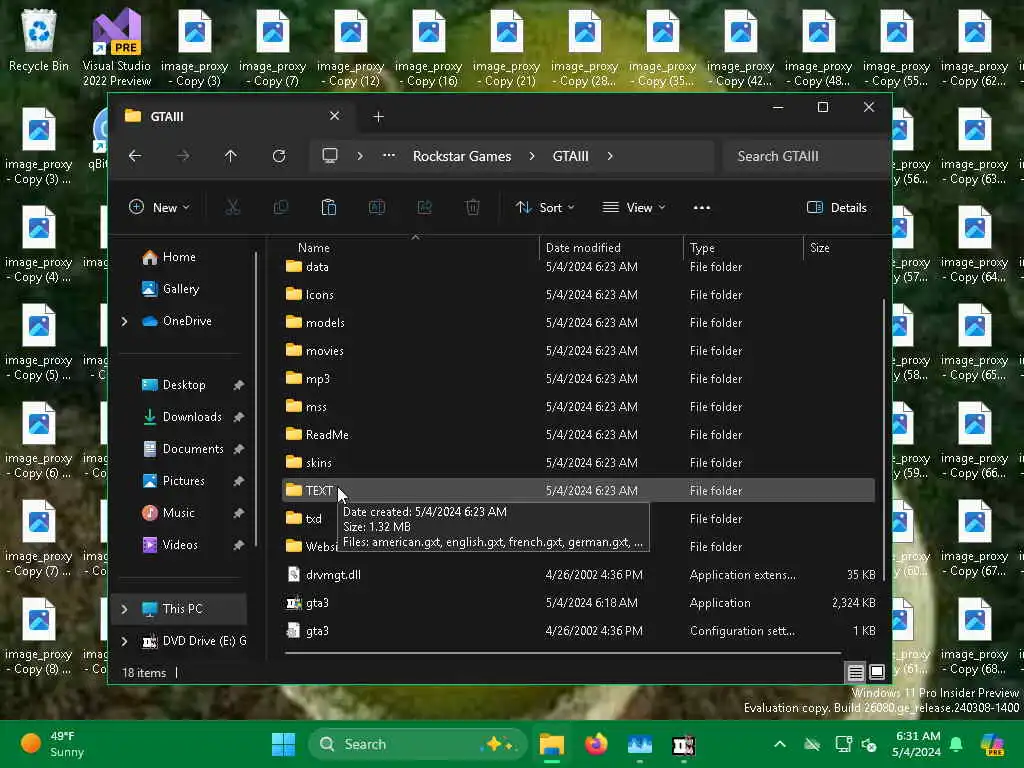The width and height of the screenshot is (1024, 768).
Task: Open Pictures quick access folder
Action: (183, 481)
